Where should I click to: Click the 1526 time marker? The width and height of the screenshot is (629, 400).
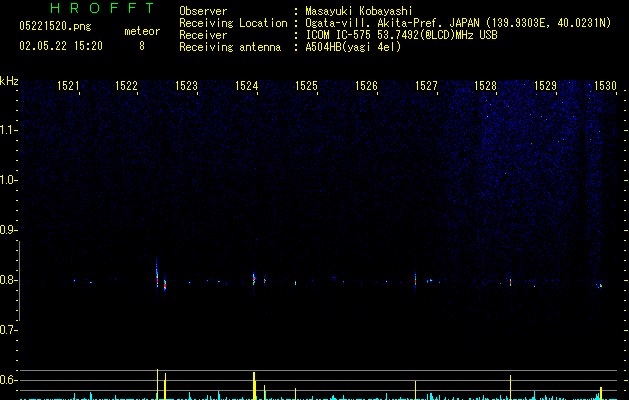[x=366, y=86]
